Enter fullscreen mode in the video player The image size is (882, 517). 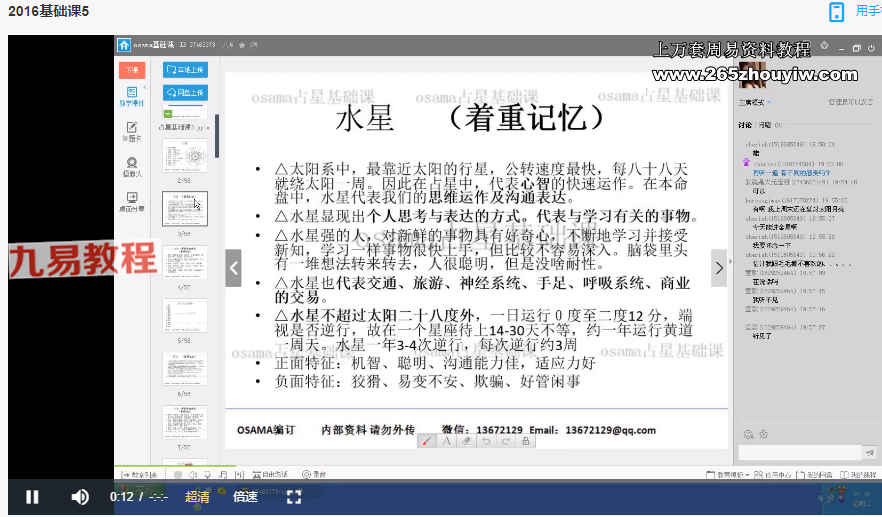coord(294,497)
